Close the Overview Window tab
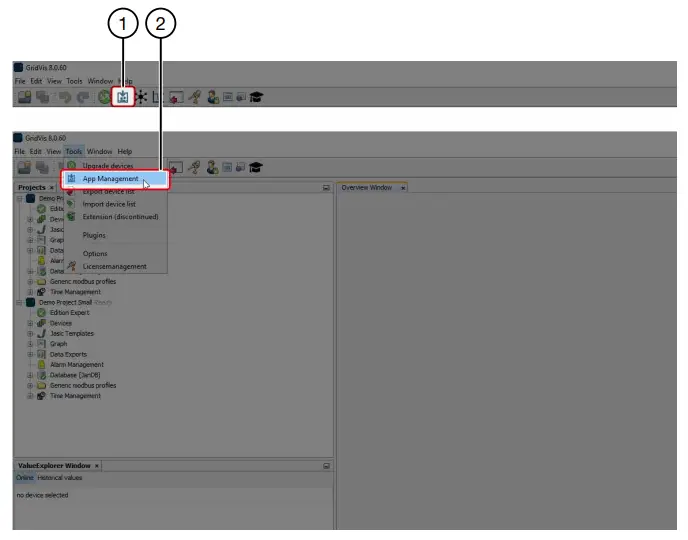The width and height of the screenshot is (688, 540). click(403, 188)
